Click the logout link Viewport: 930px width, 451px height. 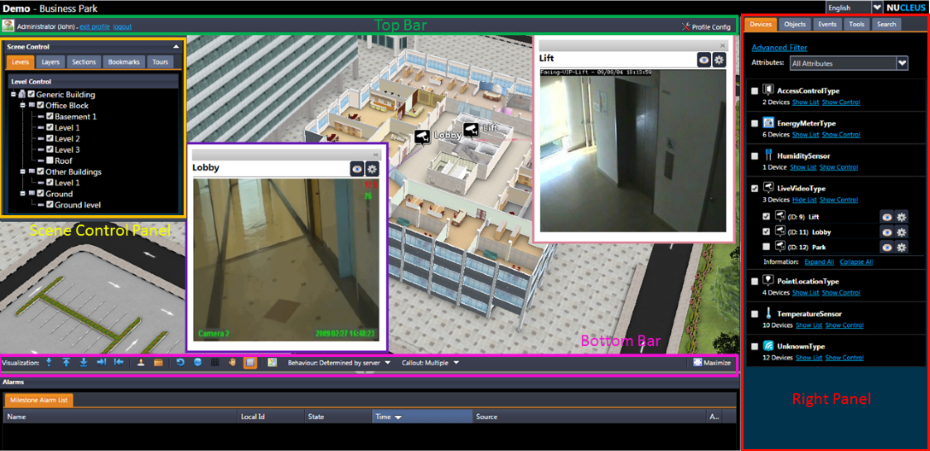pyautogui.click(x=122, y=27)
